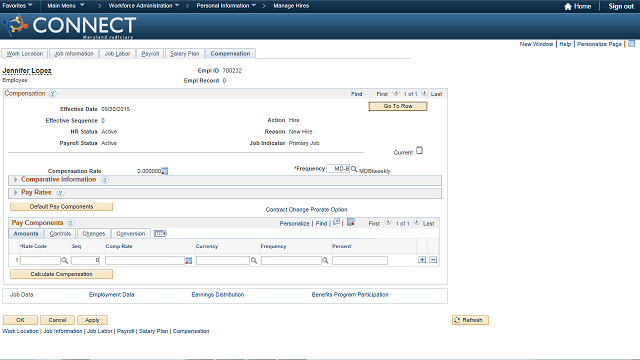This screenshot has width=640, height=360.
Task: Expand Personal Information breadcrumb menu
Action: click(x=226, y=6)
